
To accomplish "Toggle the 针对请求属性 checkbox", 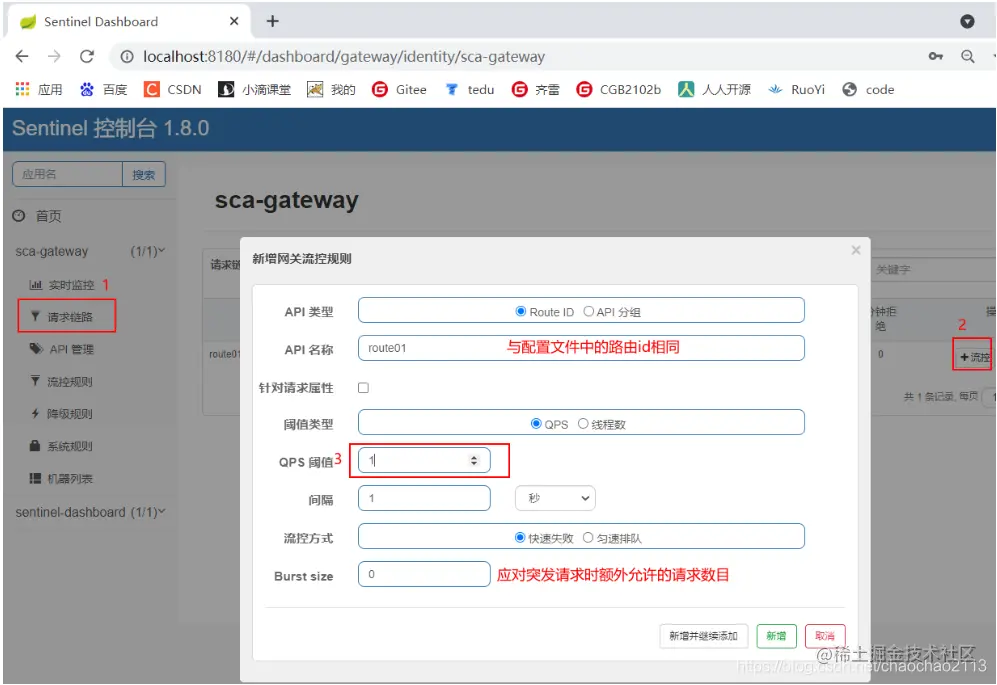I will click(364, 388).
